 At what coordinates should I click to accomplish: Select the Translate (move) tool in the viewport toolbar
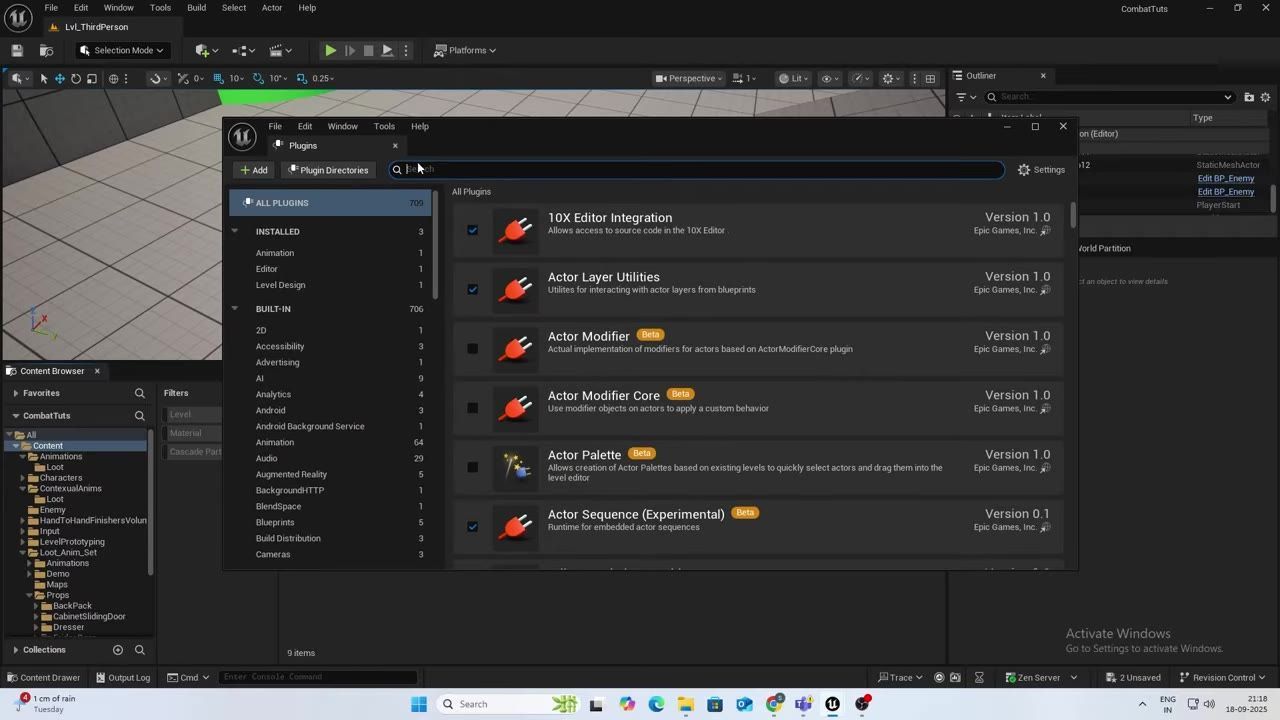click(x=60, y=78)
